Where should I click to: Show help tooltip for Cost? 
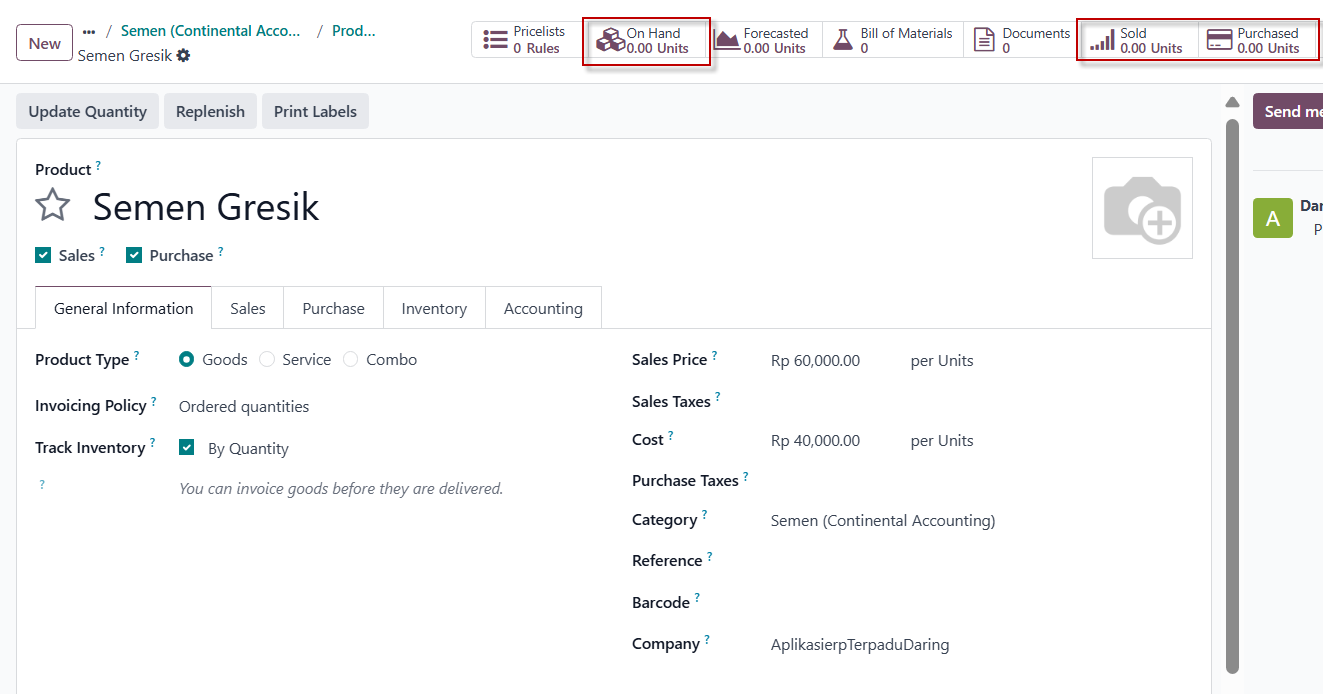point(670,436)
